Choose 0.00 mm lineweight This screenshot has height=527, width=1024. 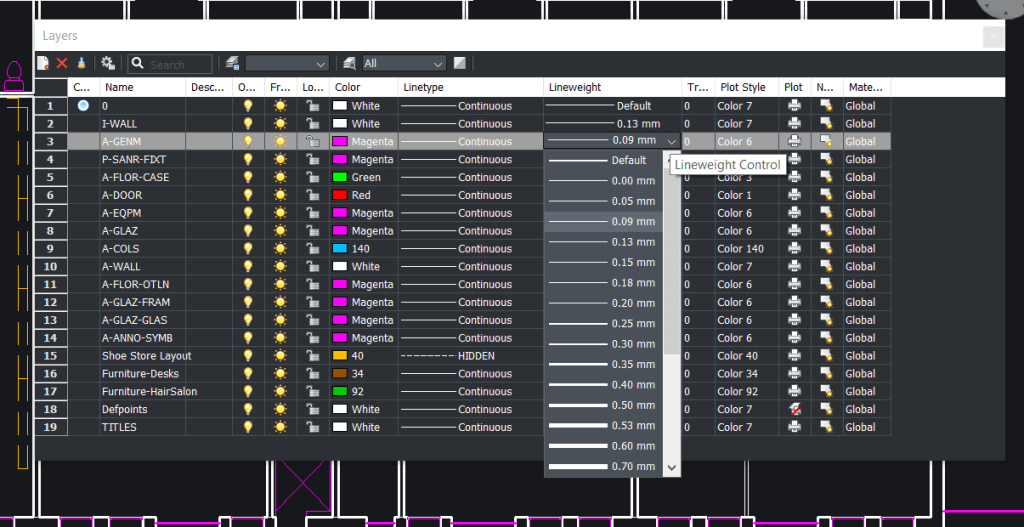pos(604,181)
